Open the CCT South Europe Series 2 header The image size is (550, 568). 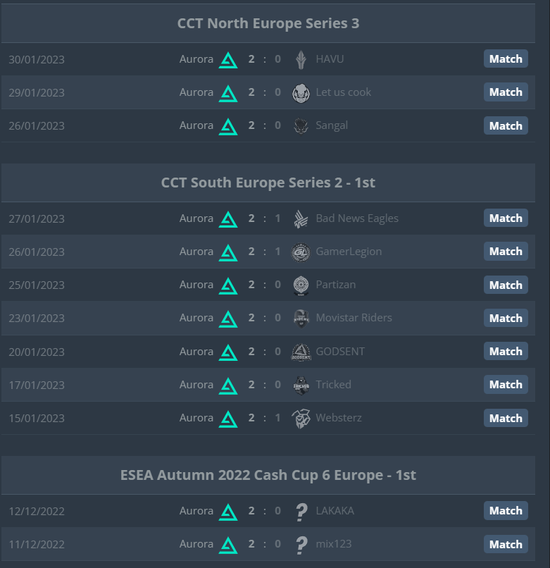pyautogui.click(x=268, y=183)
